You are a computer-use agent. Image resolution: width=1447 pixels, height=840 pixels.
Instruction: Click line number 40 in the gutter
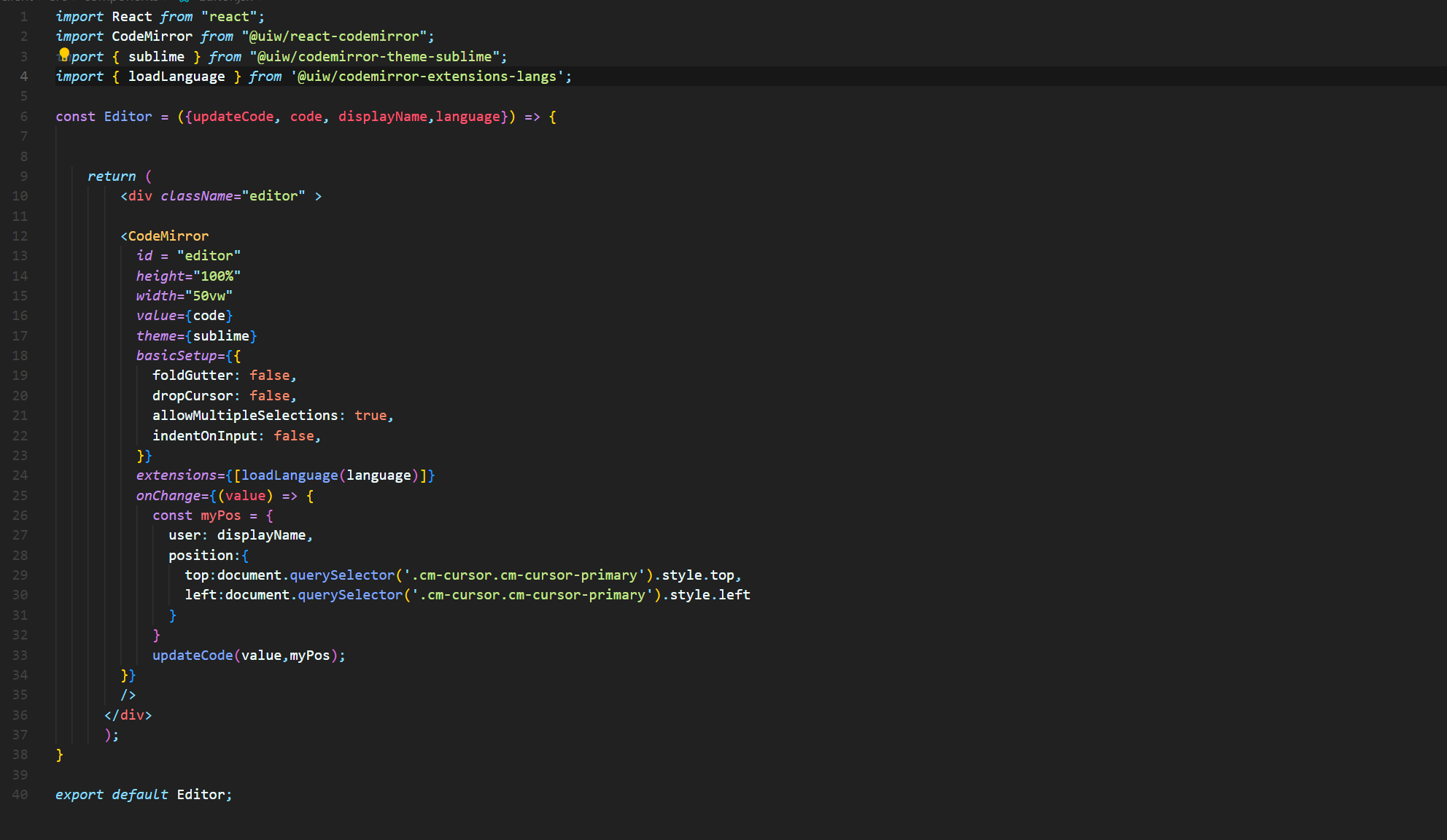(20, 795)
